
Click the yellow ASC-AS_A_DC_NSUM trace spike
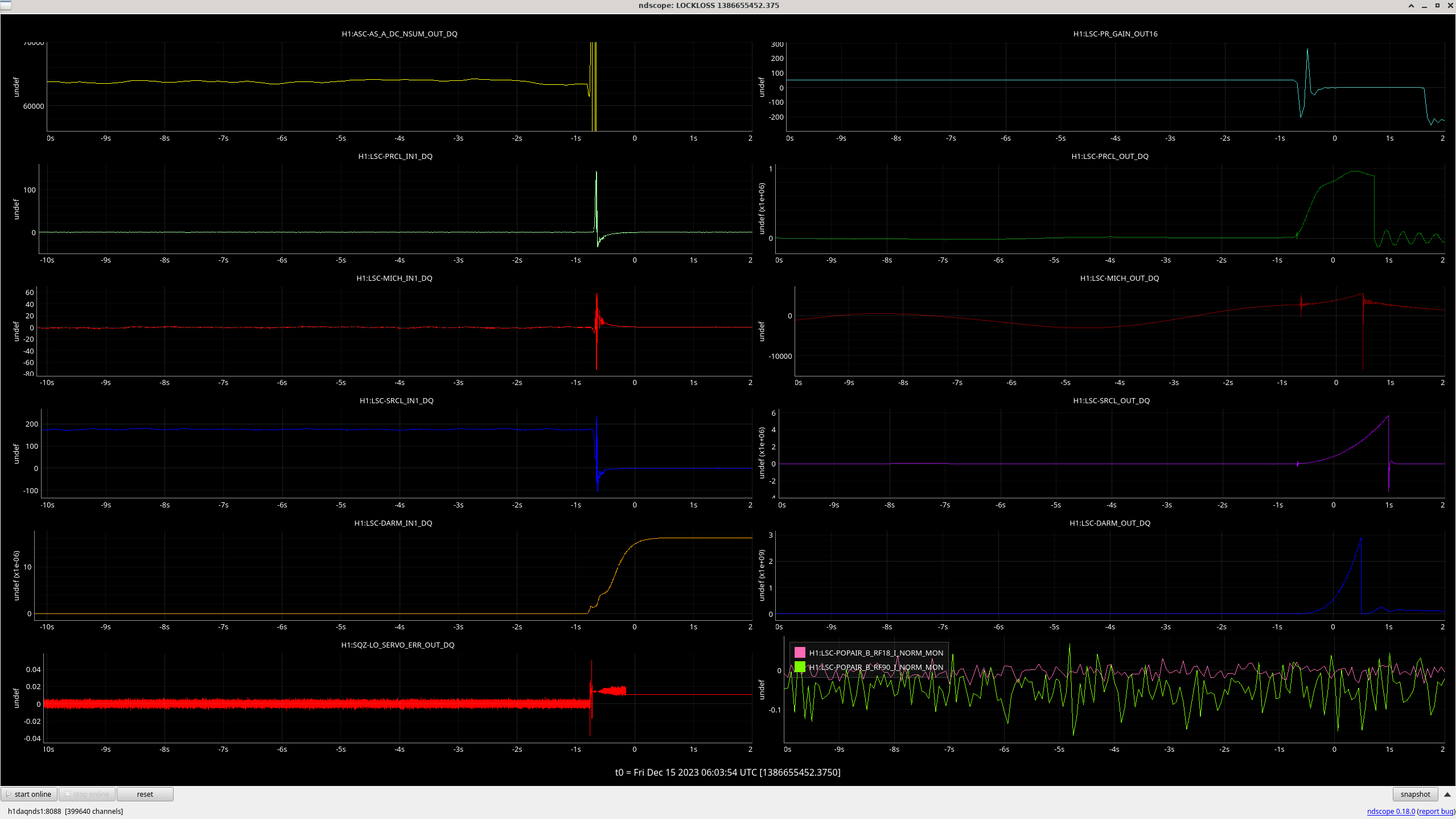593,85
